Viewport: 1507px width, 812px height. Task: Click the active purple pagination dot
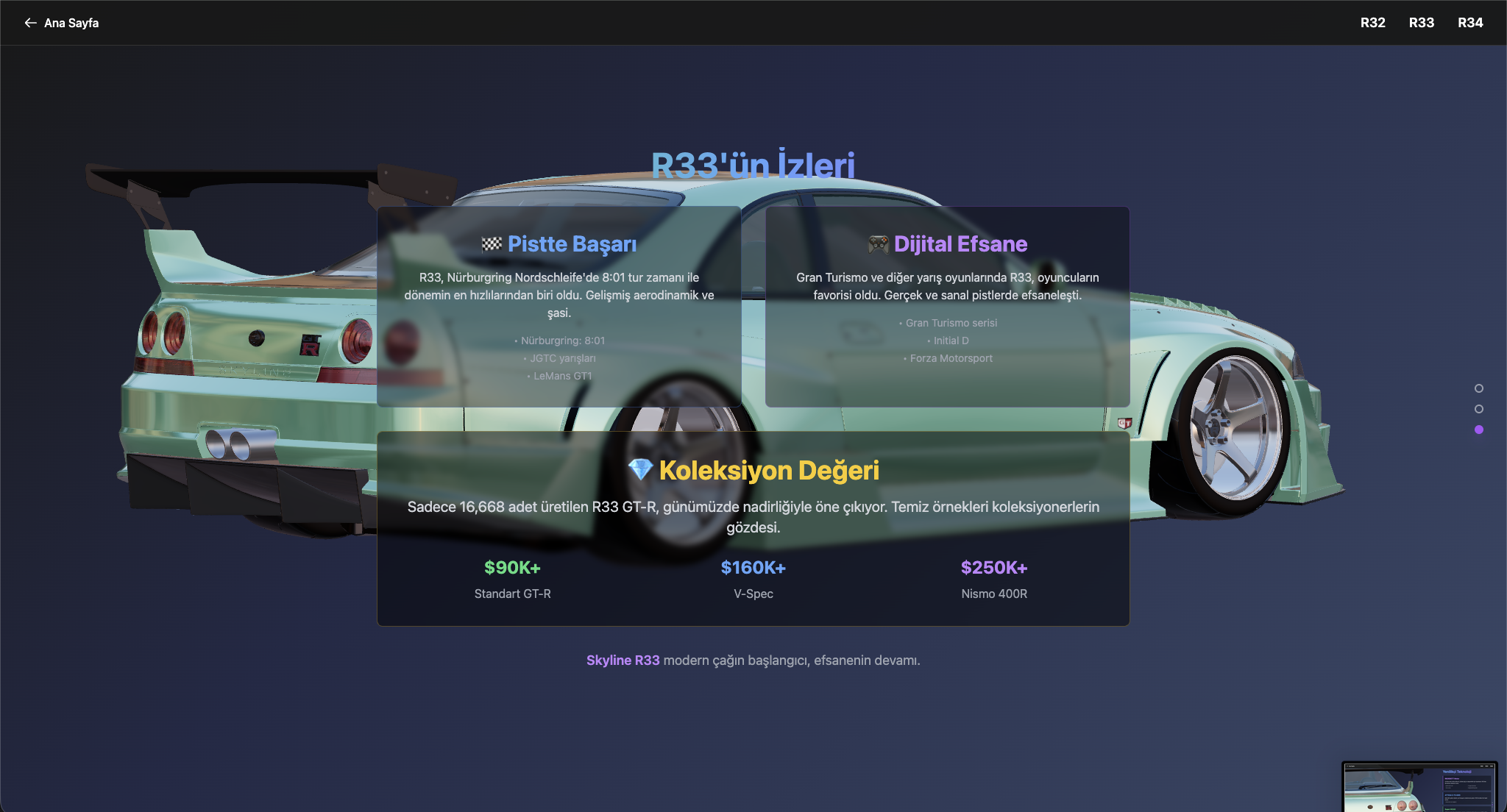1479,429
